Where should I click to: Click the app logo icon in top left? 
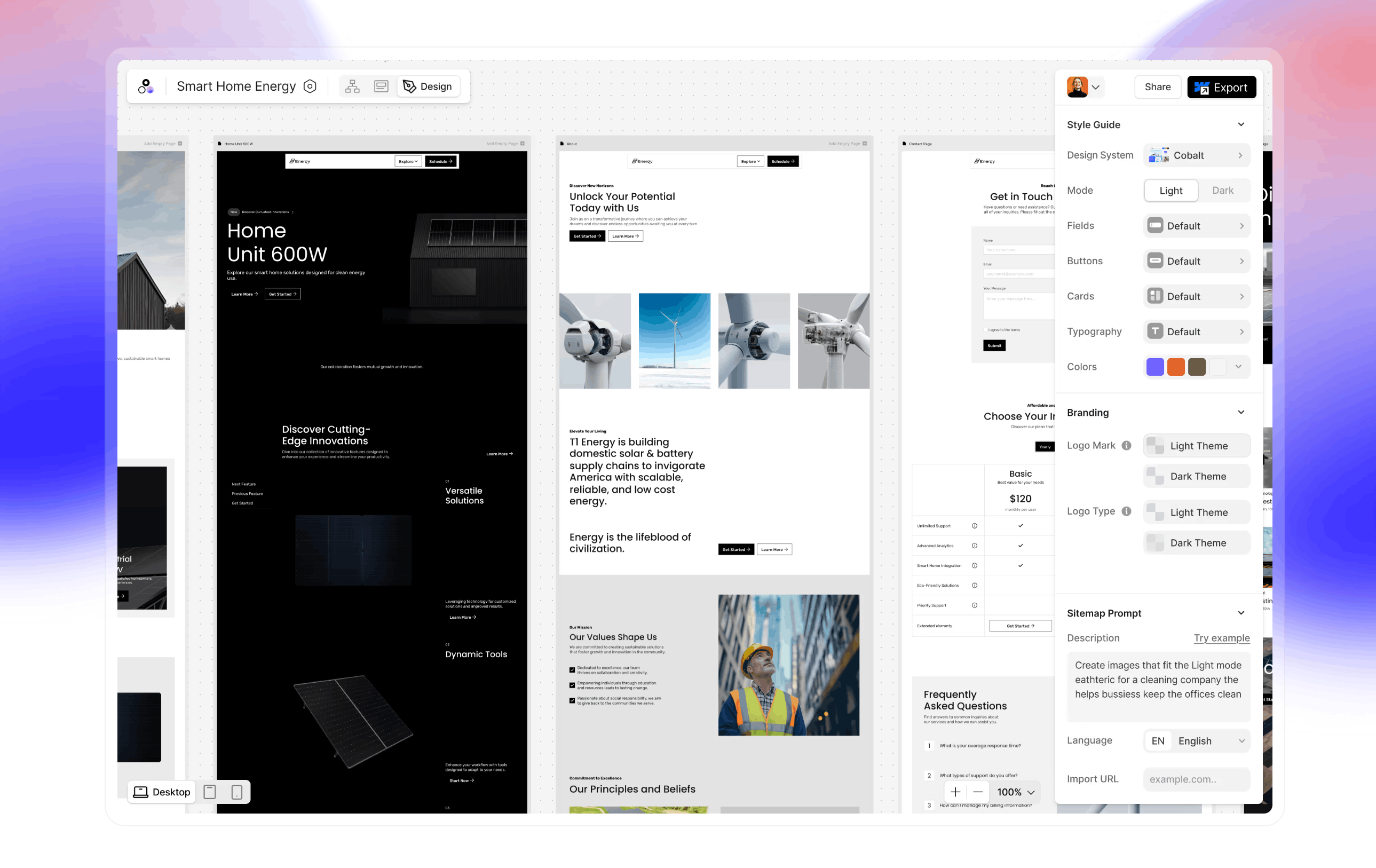[x=146, y=86]
